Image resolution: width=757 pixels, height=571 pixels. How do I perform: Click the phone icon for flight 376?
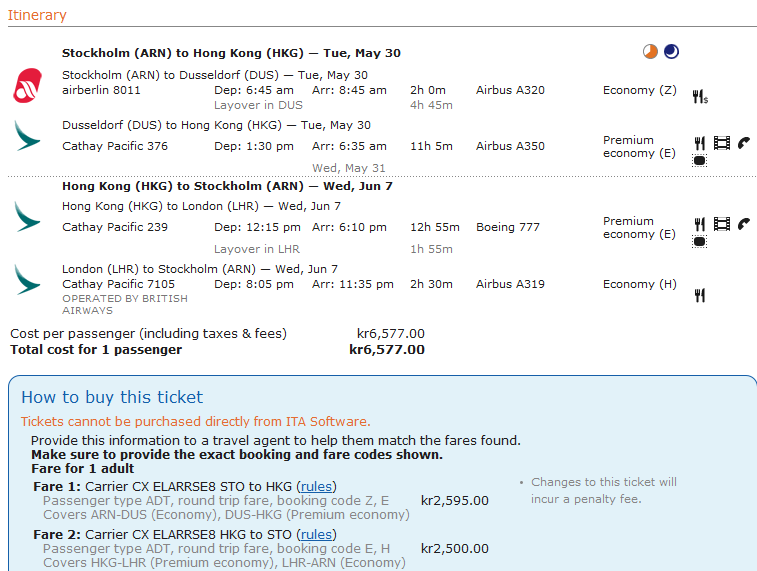tap(743, 143)
